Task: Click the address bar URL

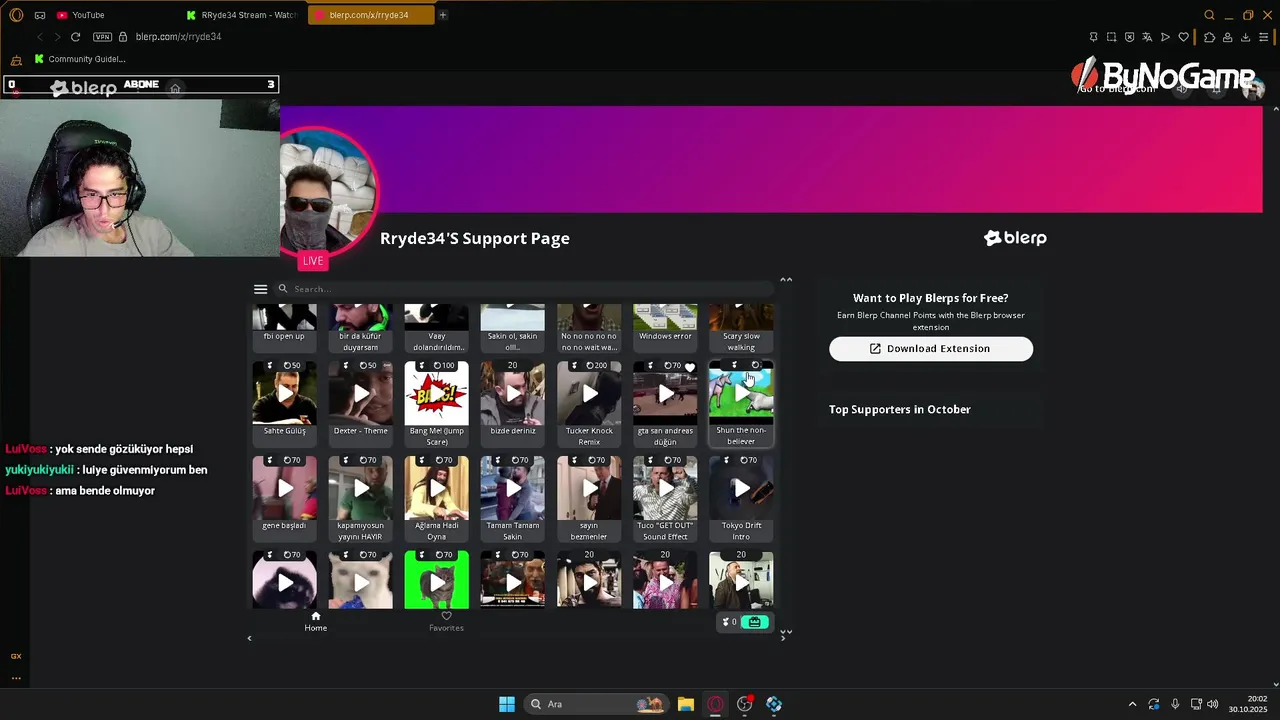Action: (x=178, y=37)
